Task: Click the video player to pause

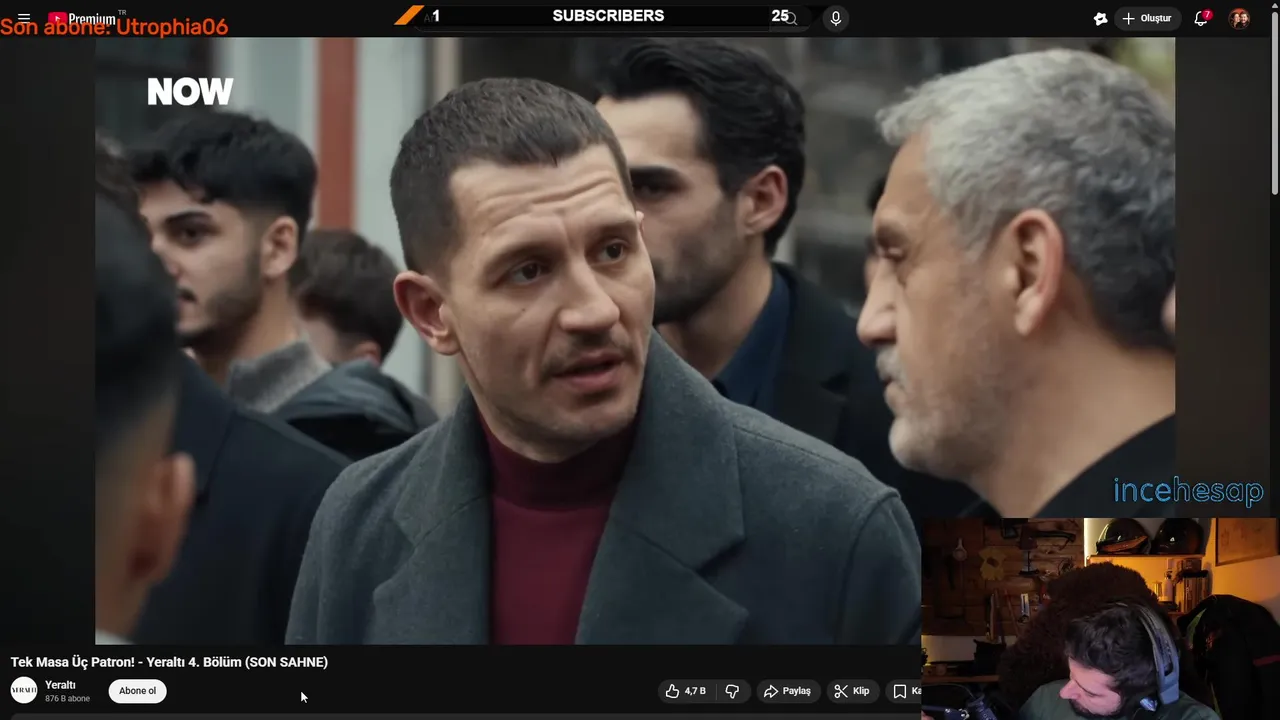Action: (x=635, y=341)
